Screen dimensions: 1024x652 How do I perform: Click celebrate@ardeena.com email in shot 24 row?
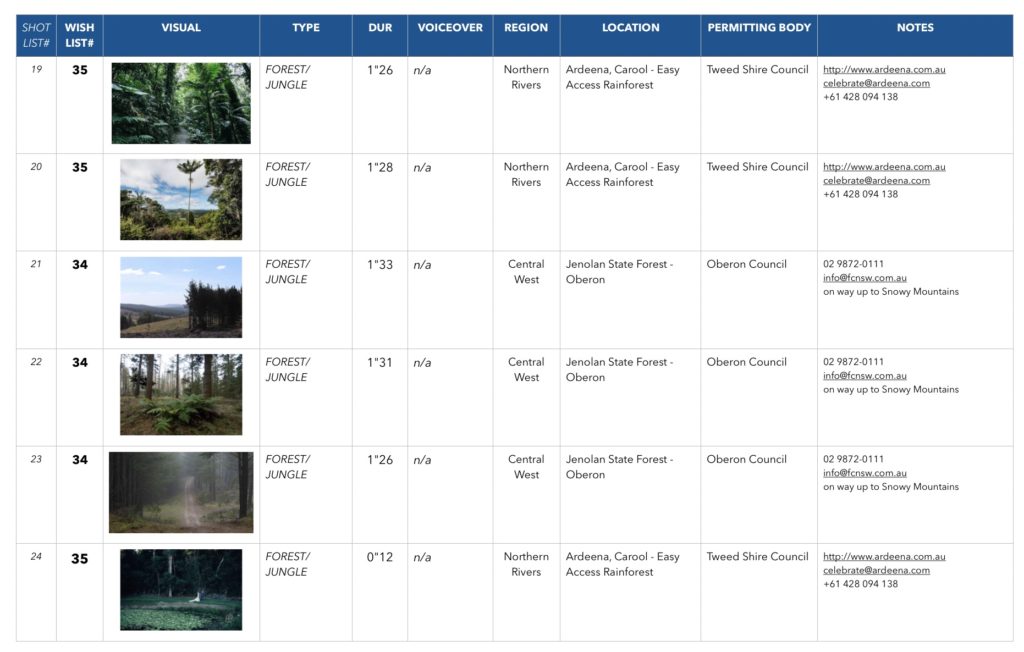click(x=876, y=570)
